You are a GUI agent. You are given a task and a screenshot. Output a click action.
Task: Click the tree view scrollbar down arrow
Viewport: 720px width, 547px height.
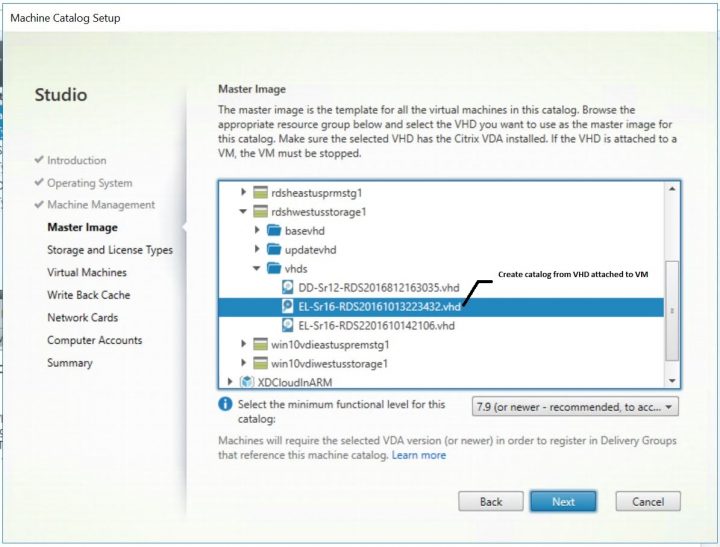[674, 381]
